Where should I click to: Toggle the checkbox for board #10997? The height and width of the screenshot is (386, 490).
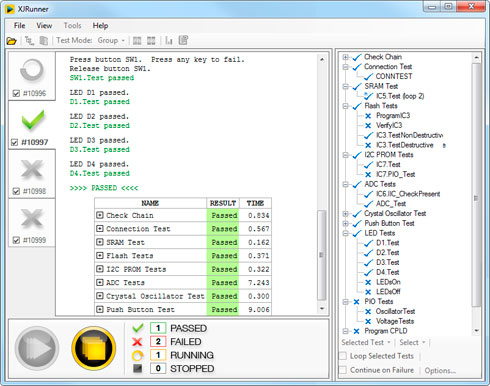[14, 143]
